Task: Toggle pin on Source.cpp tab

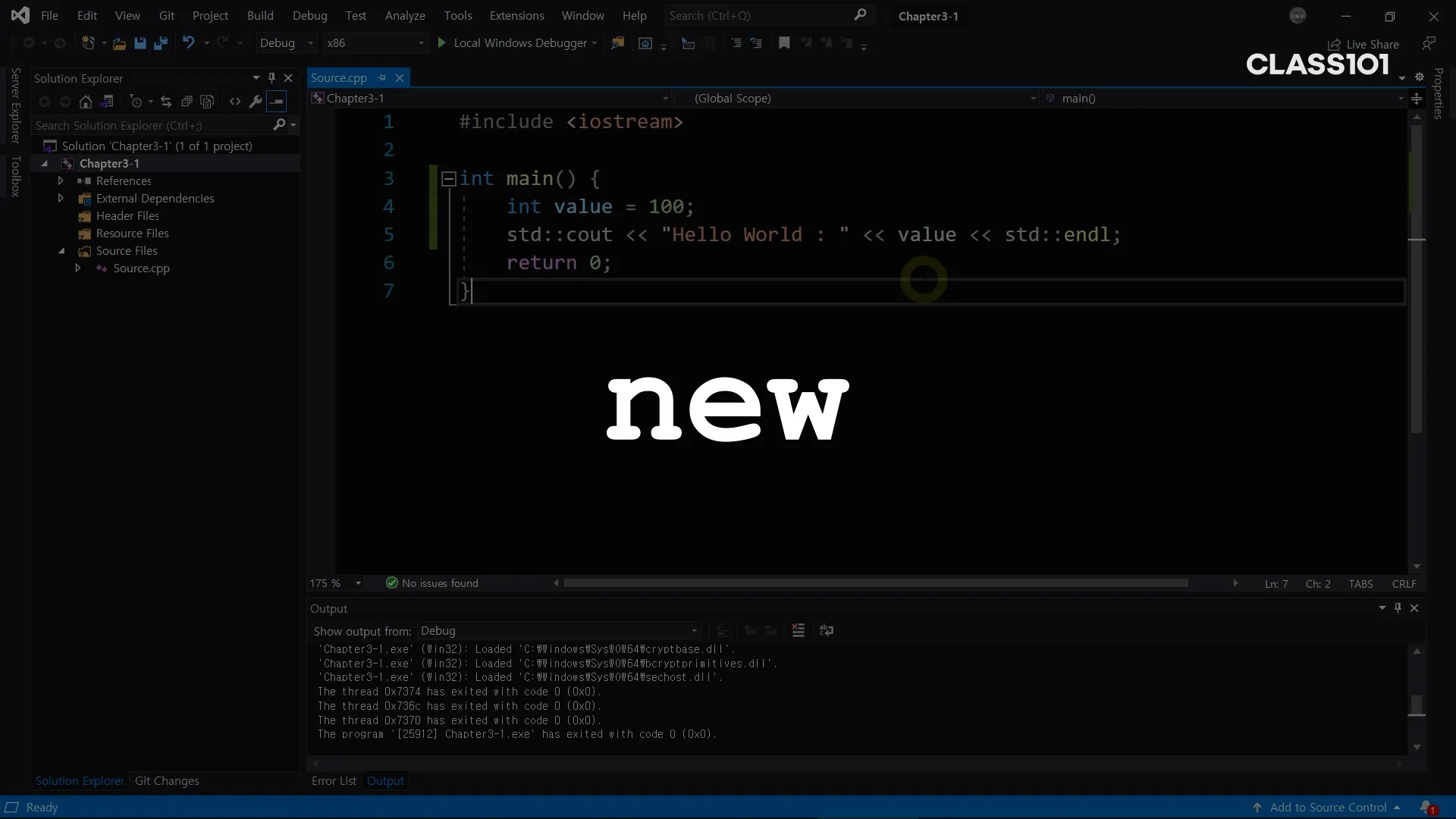Action: (382, 77)
